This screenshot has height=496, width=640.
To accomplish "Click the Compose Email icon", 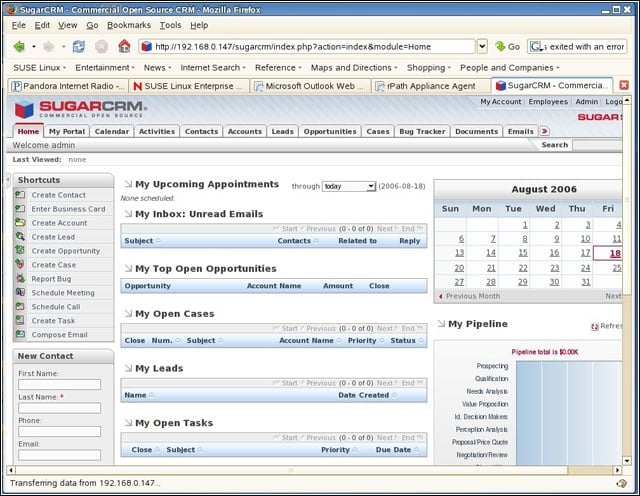I will (x=20, y=334).
